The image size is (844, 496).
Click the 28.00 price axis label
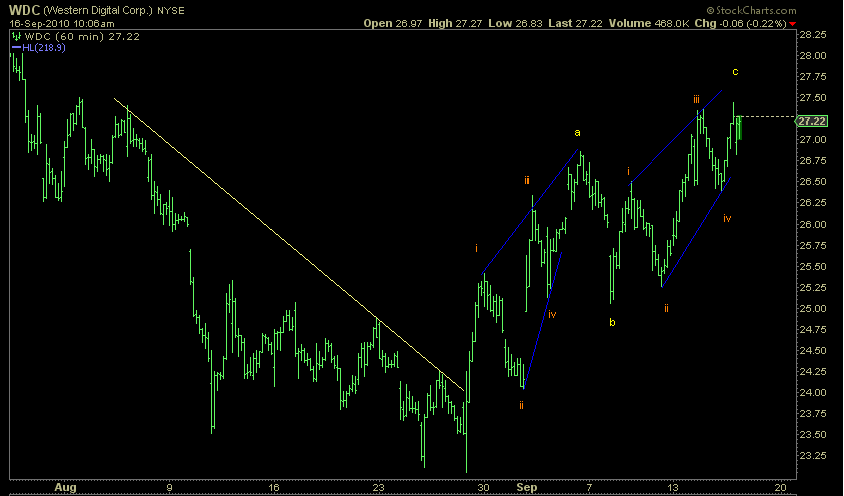[x=813, y=55]
